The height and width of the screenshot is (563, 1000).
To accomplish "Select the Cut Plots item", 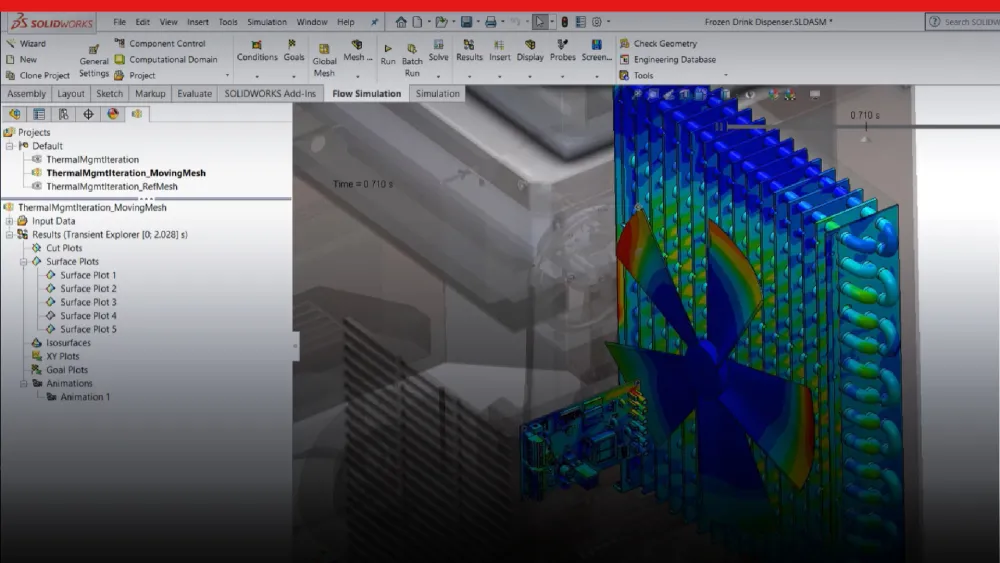I will (x=64, y=248).
